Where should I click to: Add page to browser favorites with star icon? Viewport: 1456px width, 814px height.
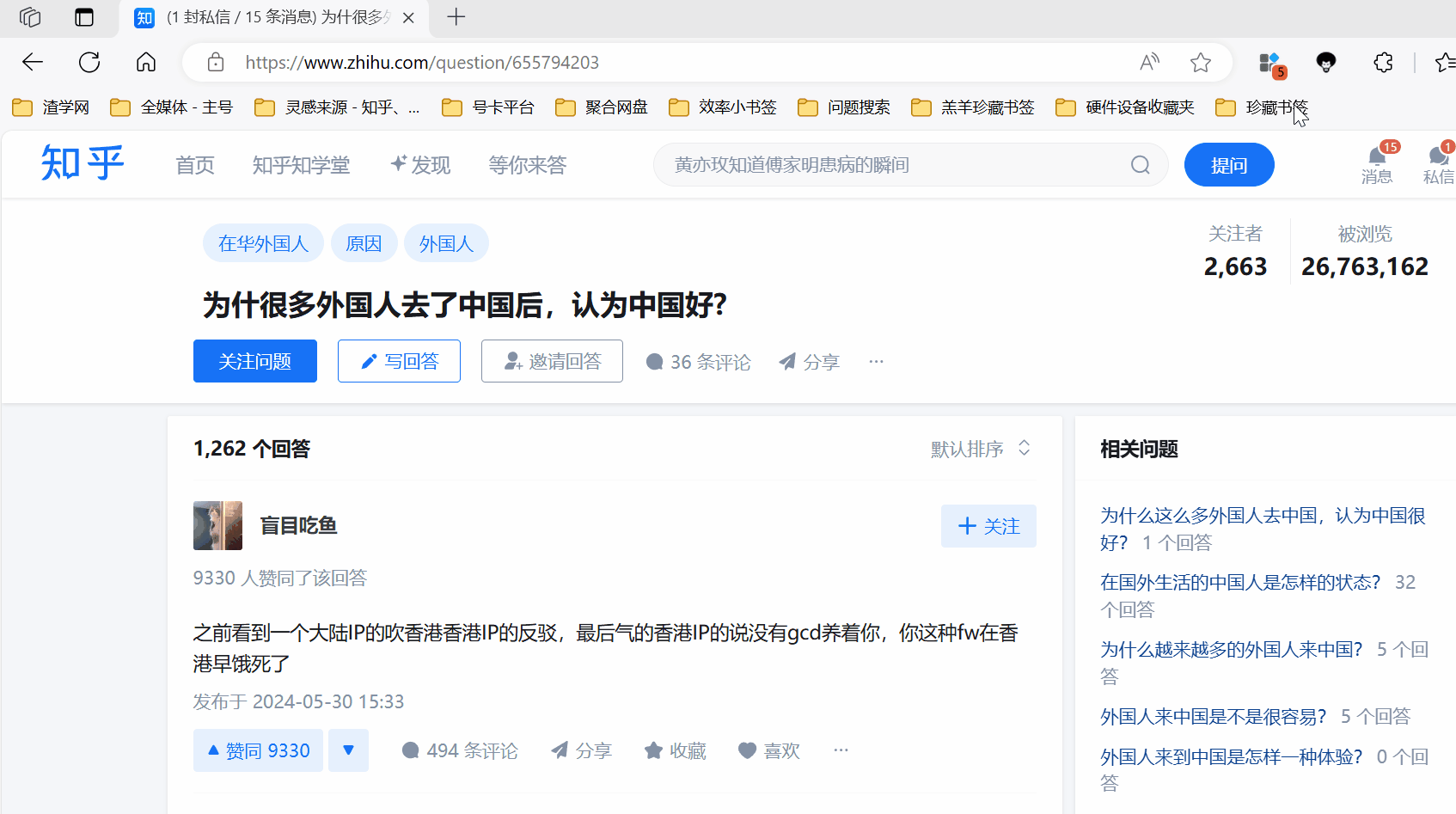(1200, 62)
